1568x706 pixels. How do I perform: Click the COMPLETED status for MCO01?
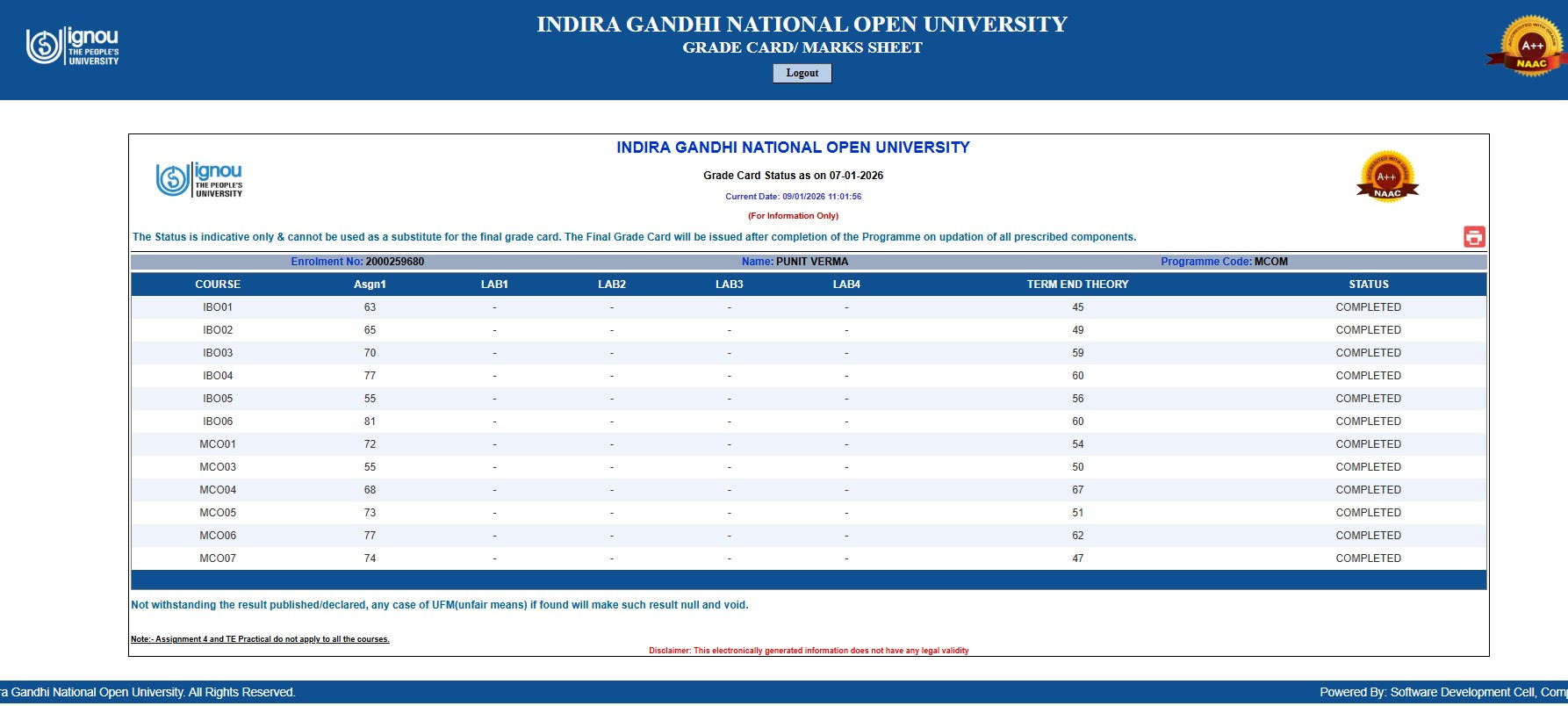[1369, 444]
